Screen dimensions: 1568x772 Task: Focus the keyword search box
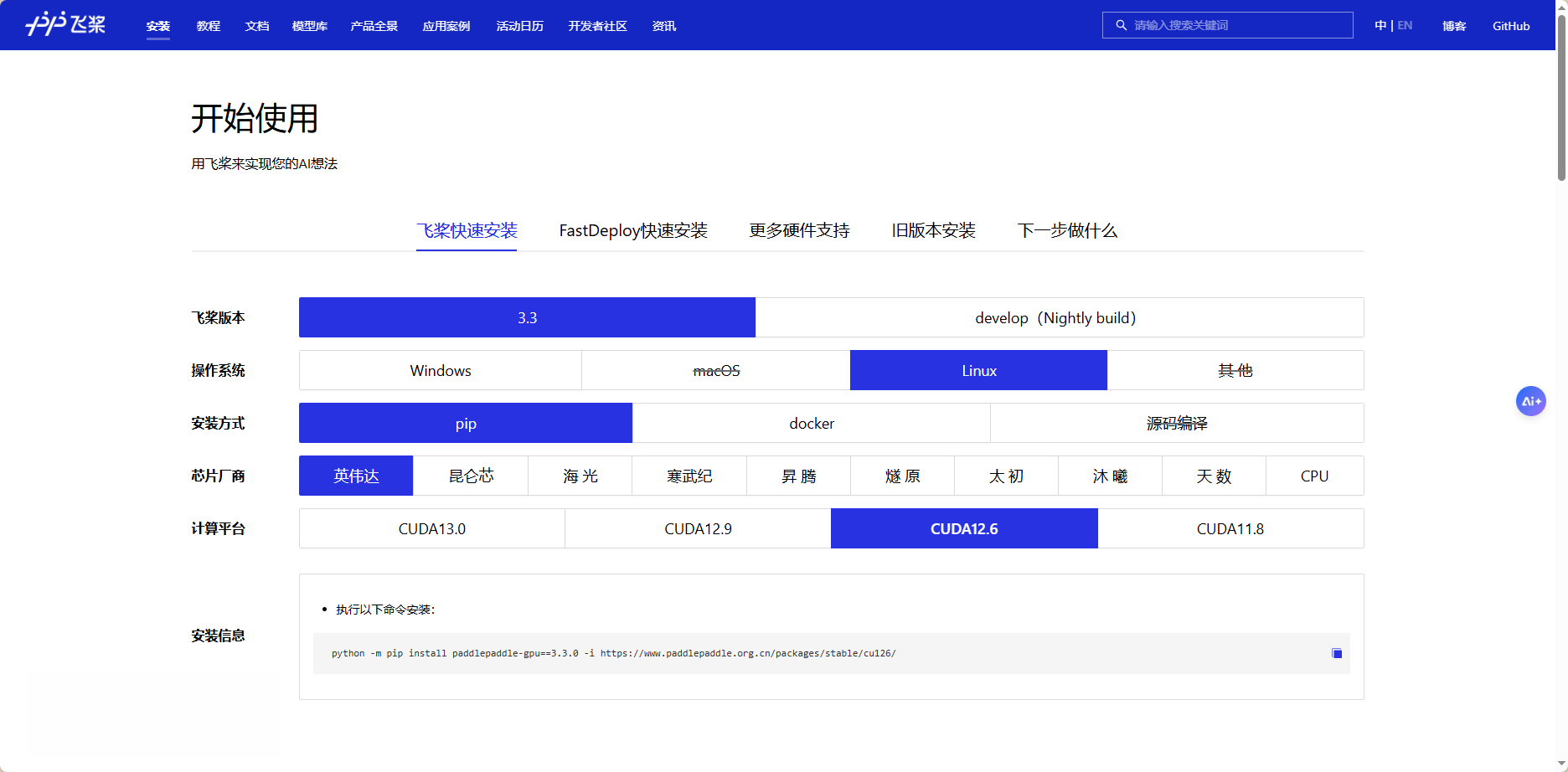[x=1228, y=25]
